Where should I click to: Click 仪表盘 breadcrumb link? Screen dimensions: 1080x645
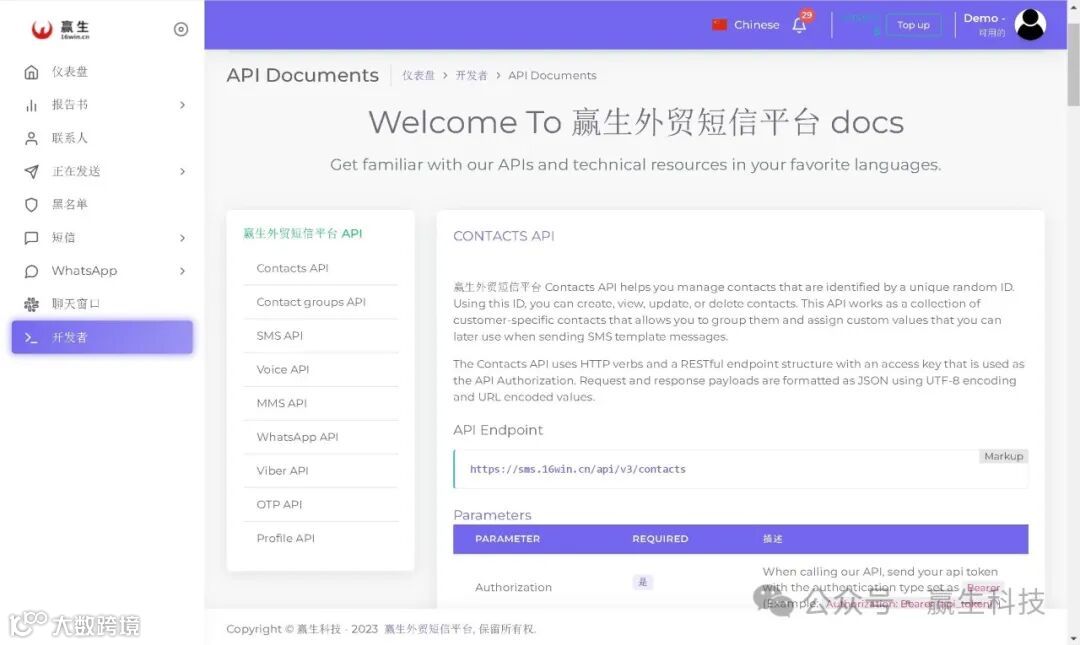coord(418,75)
